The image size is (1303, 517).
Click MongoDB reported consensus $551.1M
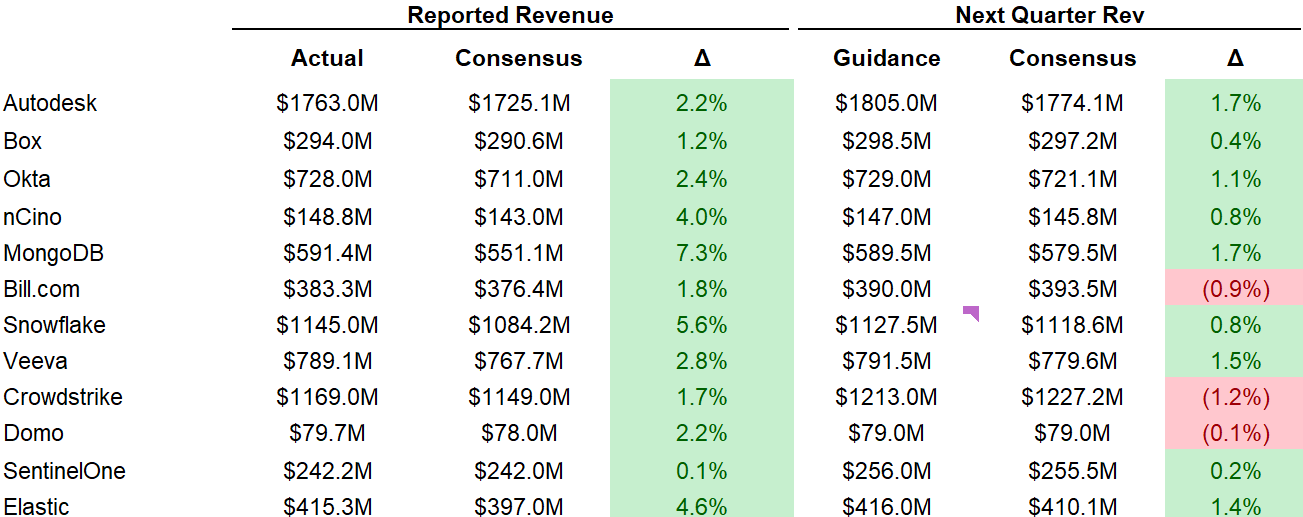point(519,253)
